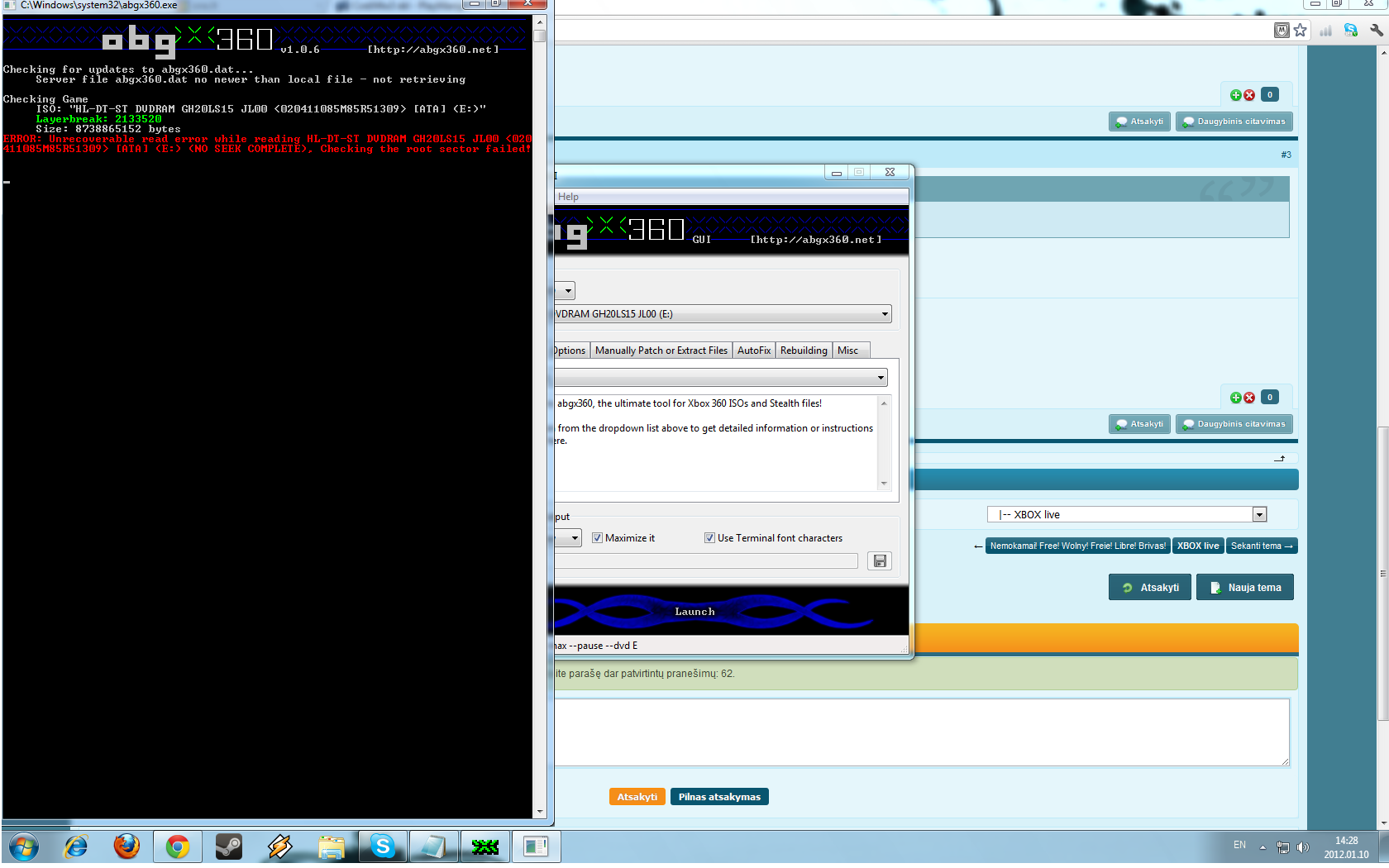Screen dimensions: 1389x868
Task: Open the volume control in the tray
Action: [1303, 847]
